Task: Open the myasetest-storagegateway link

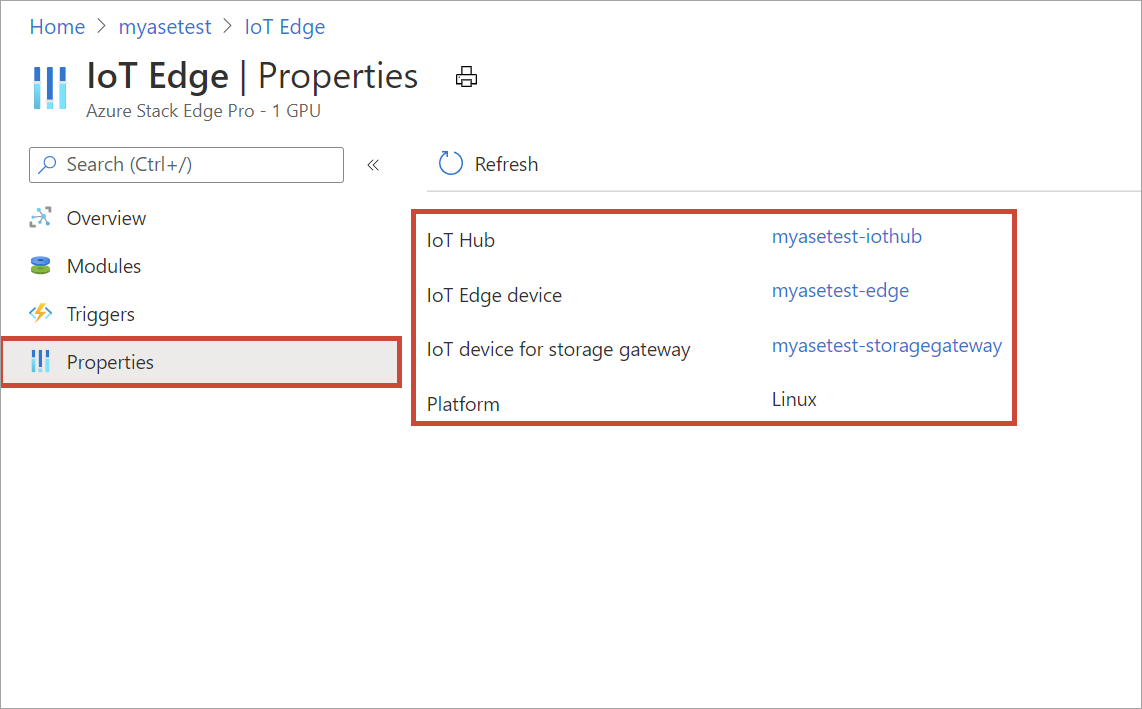Action: [886, 345]
